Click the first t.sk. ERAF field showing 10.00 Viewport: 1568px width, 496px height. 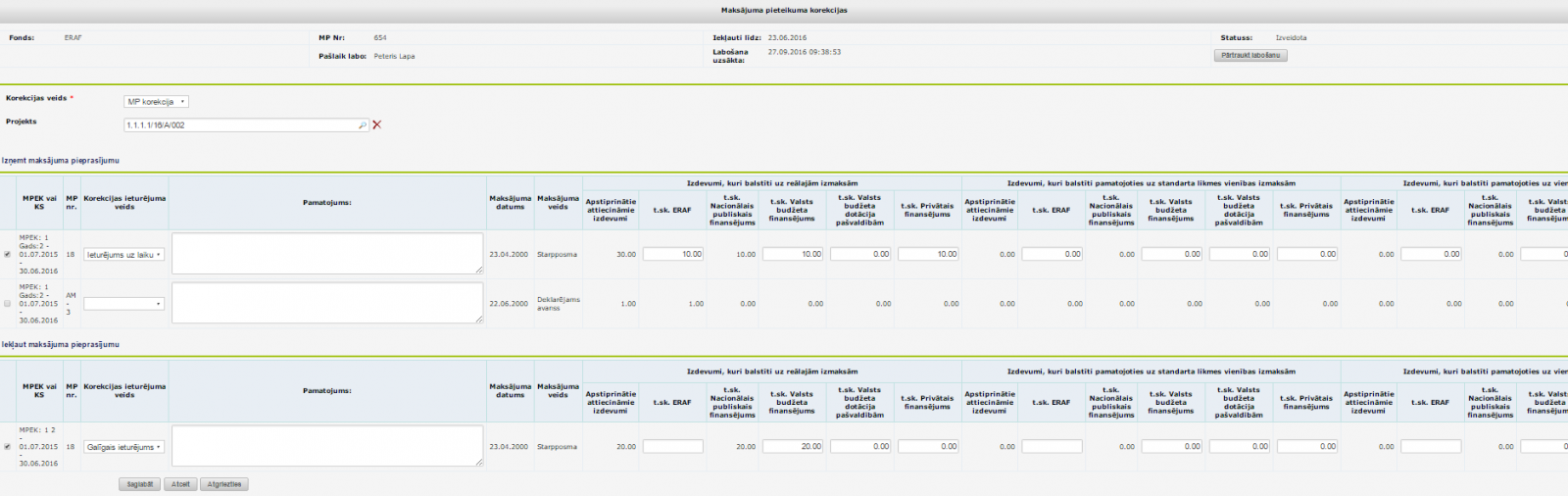[673, 254]
